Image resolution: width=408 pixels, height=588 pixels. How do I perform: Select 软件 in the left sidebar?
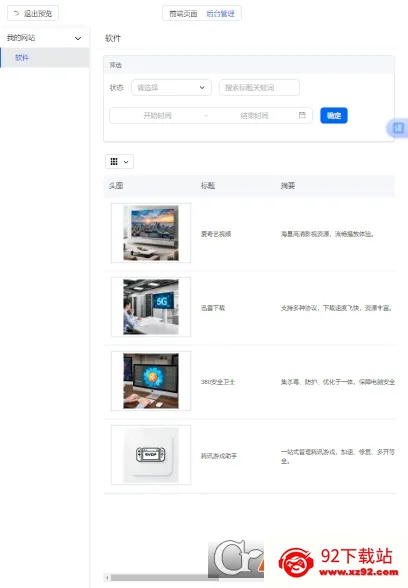click(44, 57)
